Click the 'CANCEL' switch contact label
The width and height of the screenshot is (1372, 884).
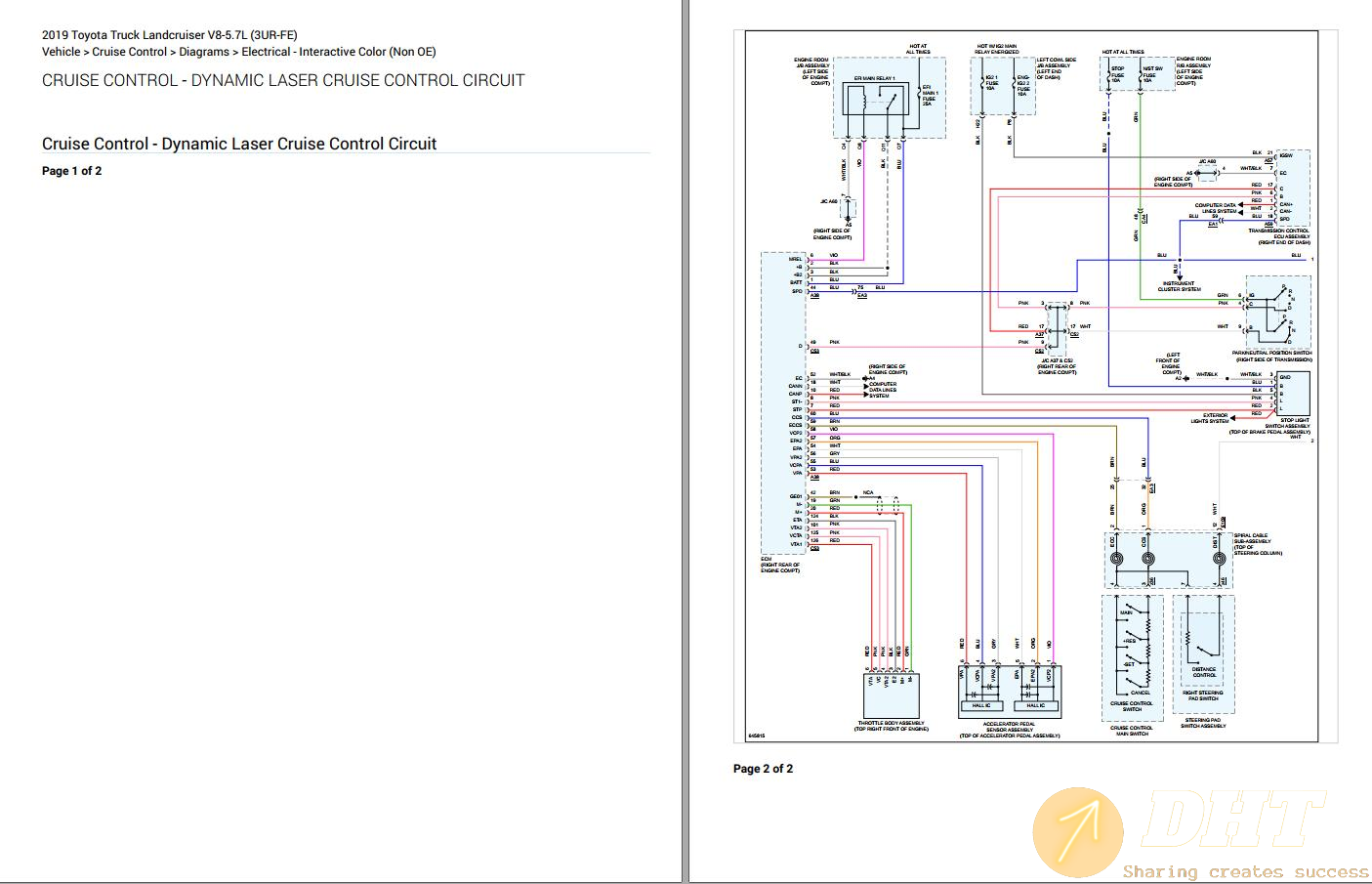(1140, 693)
